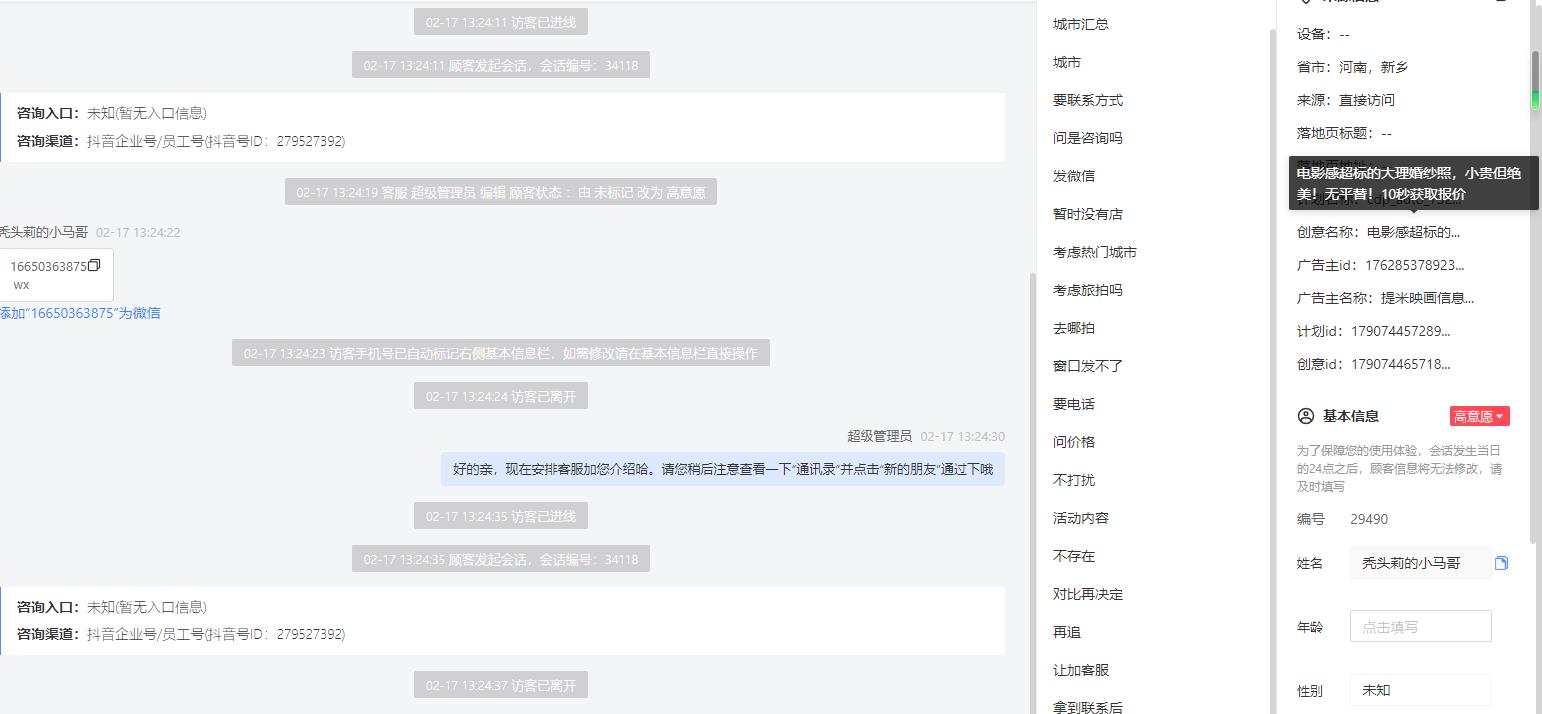Click the right info panel scrollbar thumb
The height and width of the screenshot is (714, 1542).
(1535, 80)
